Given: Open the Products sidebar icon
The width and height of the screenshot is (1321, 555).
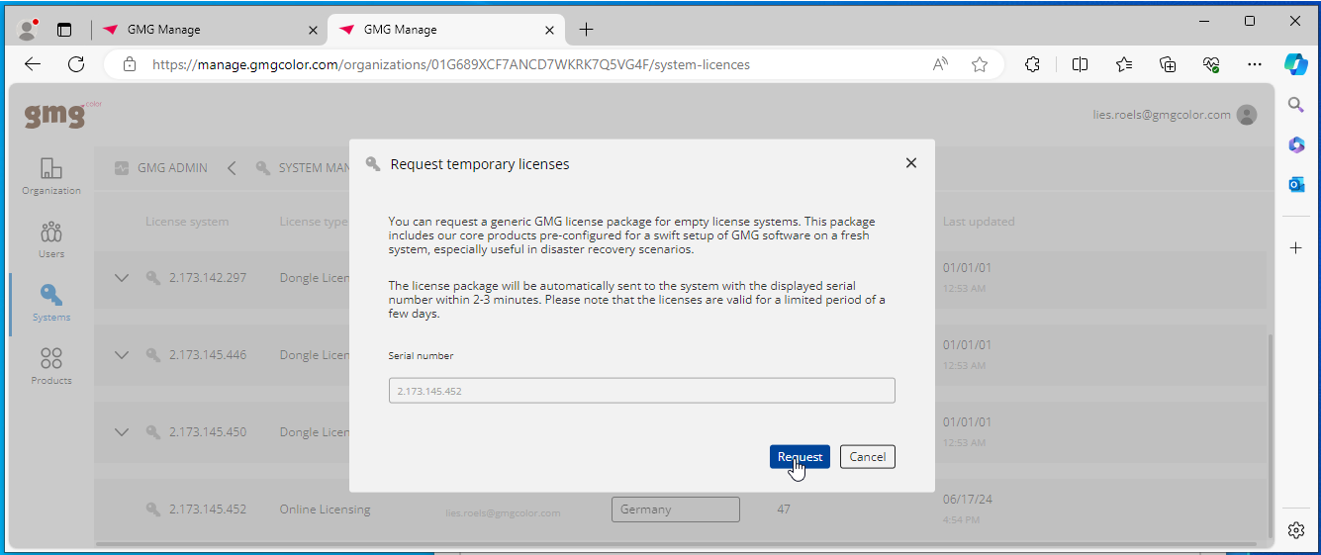Looking at the screenshot, I should tap(51, 365).
